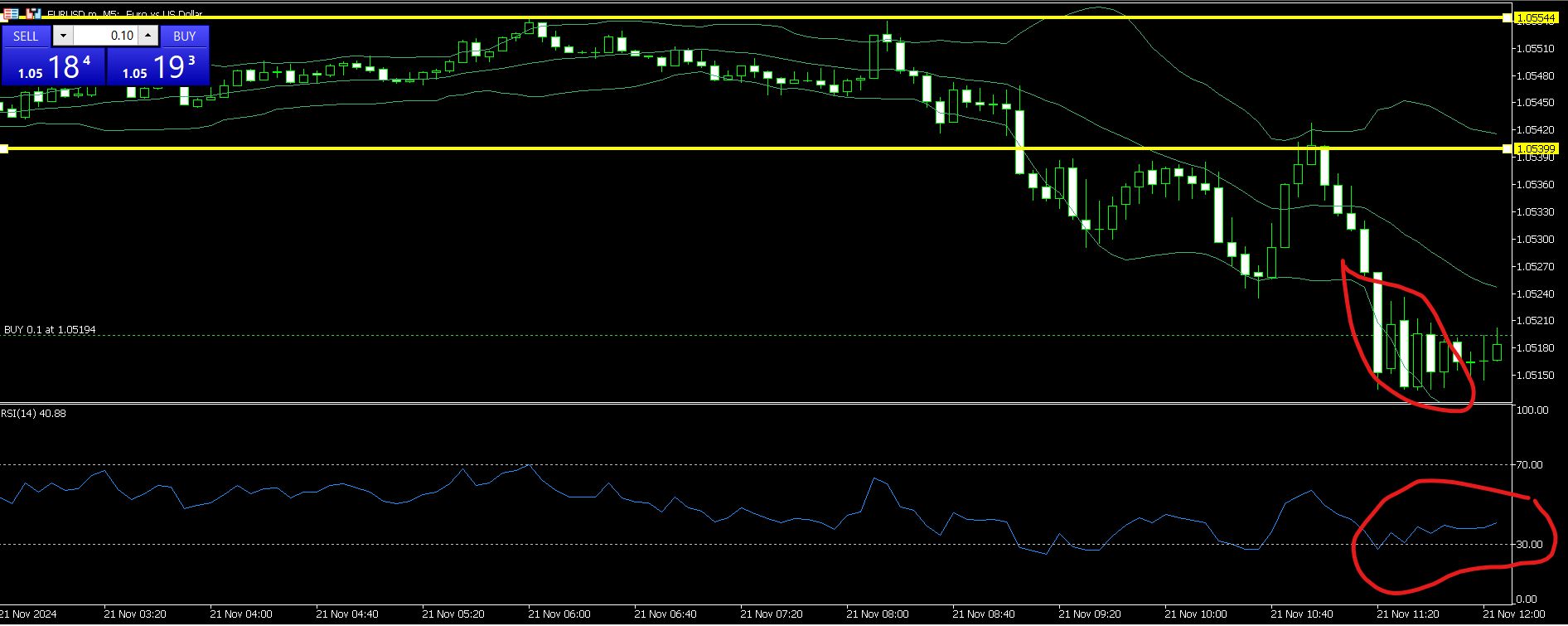Click the RSI 70.00 level label
1568x626 pixels.
(x=1529, y=464)
